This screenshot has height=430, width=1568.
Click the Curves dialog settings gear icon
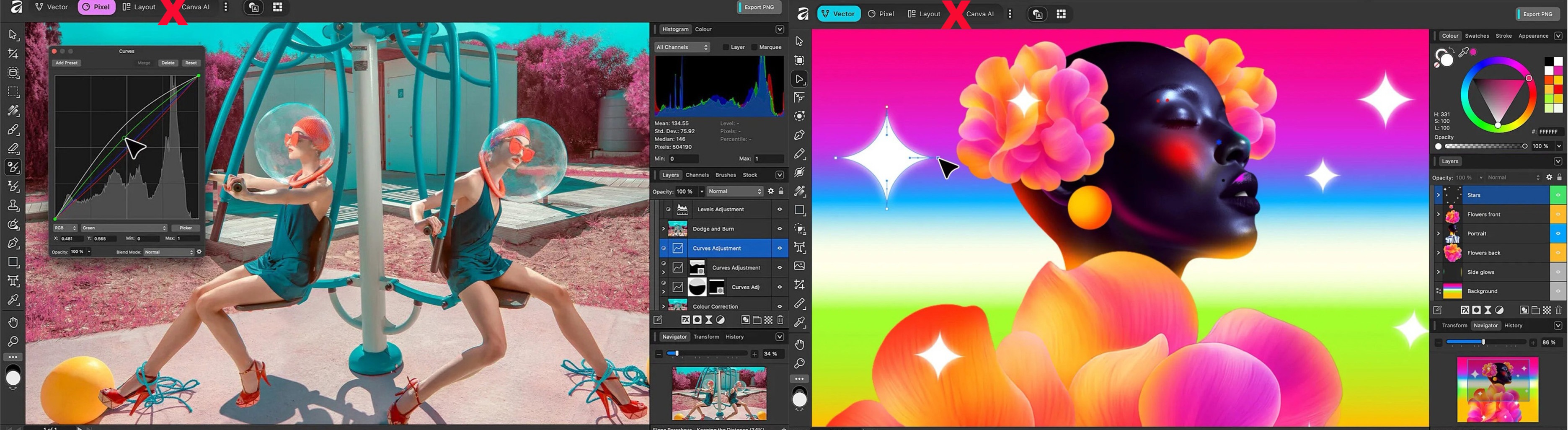199,251
